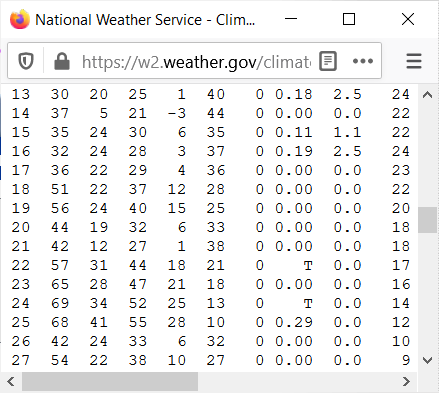Click the 0.29 precipitation value on day 25
439x393 pixels.
(x=294, y=322)
